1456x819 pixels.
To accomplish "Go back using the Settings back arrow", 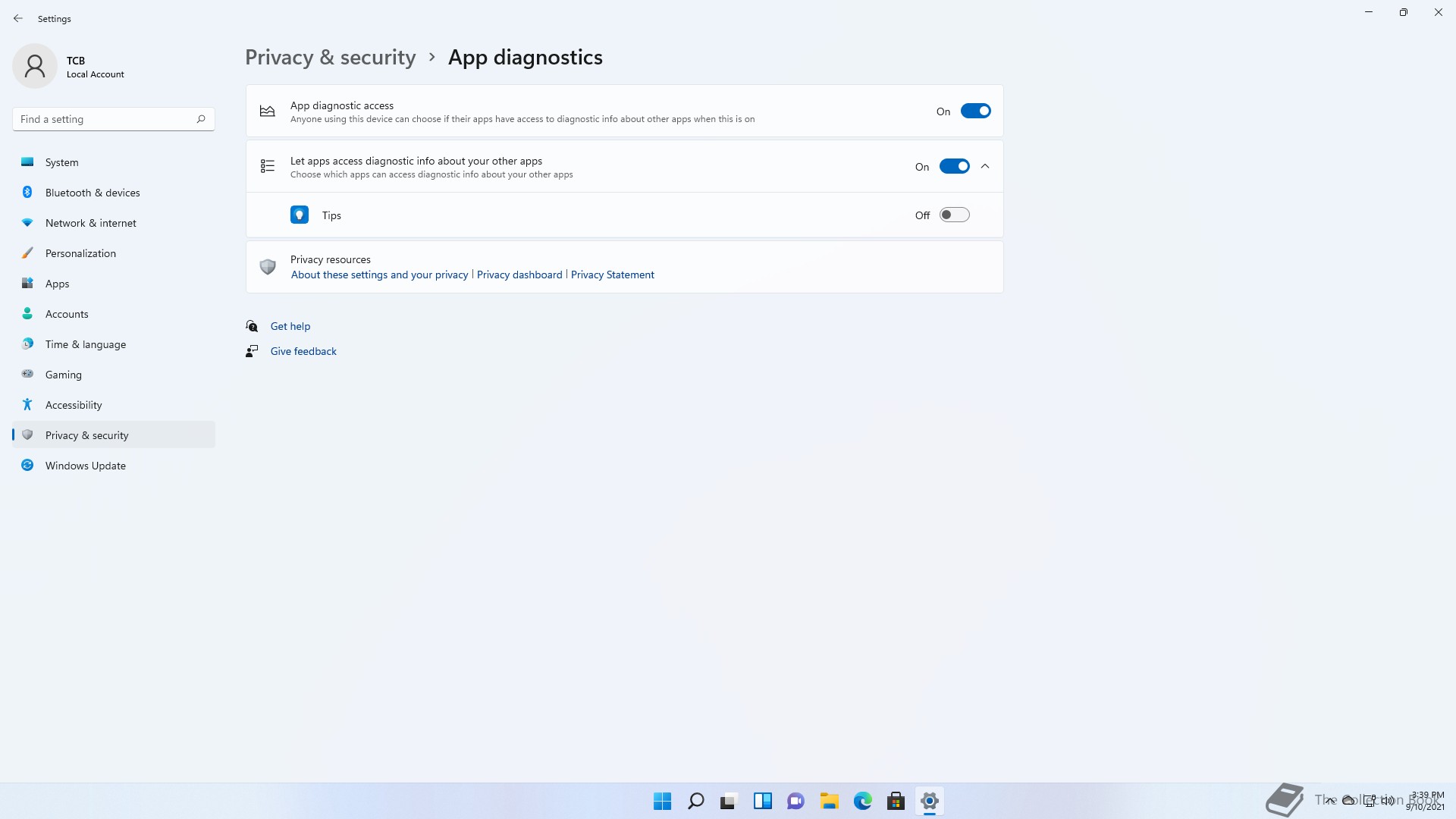I will (x=18, y=18).
